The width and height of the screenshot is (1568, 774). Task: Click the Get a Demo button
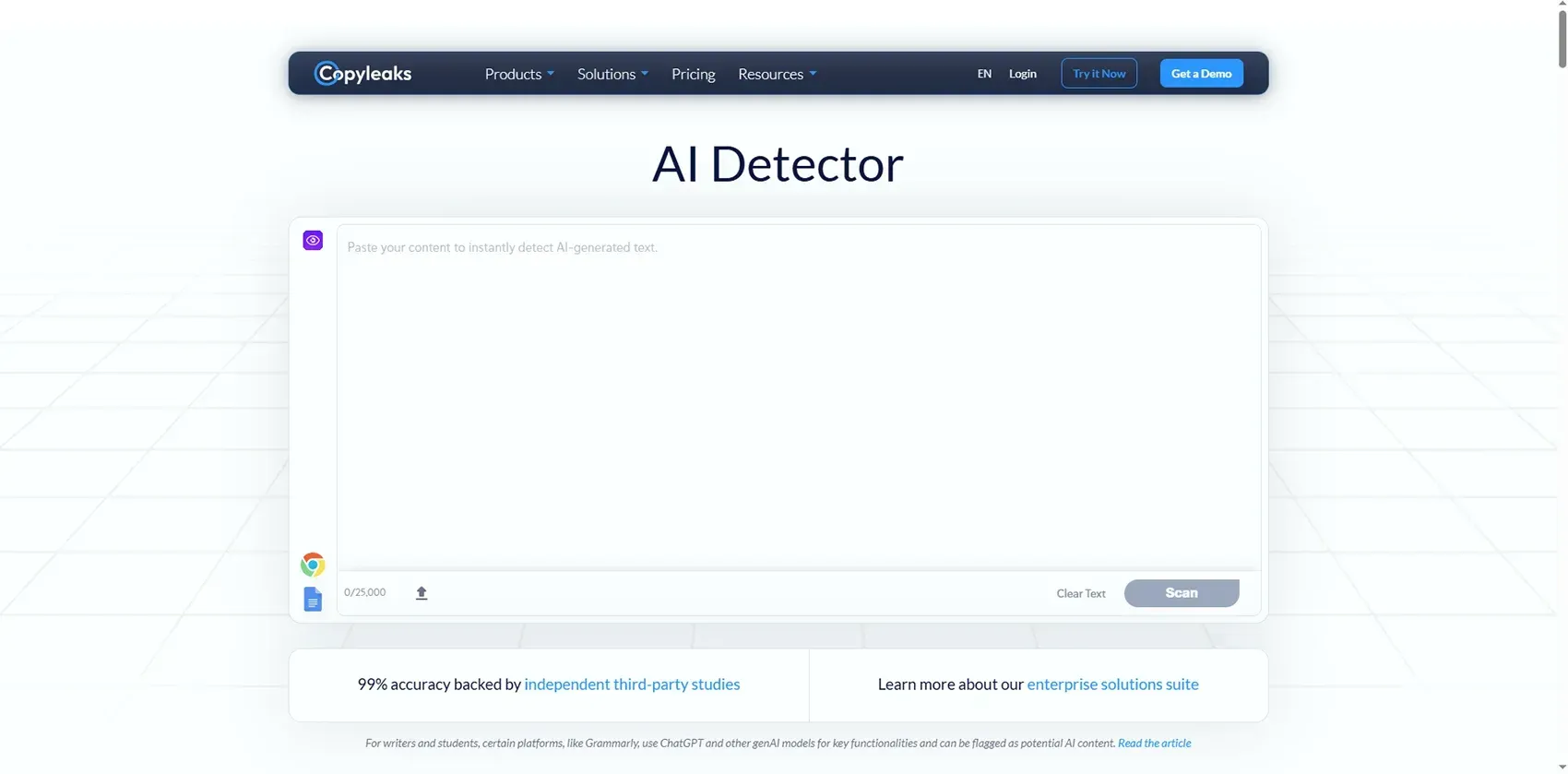click(x=1201, y=74)
